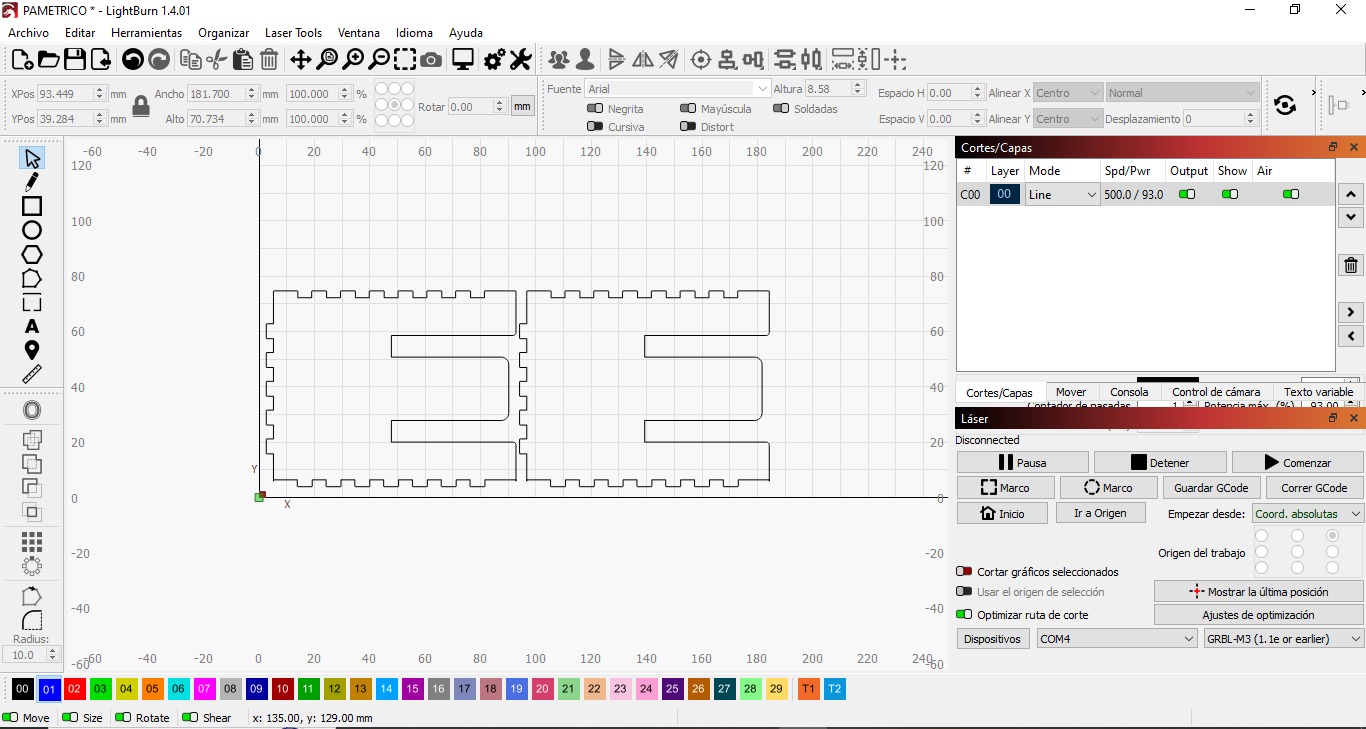Toggle Optimizar ruta de corte

pos(964,615)
